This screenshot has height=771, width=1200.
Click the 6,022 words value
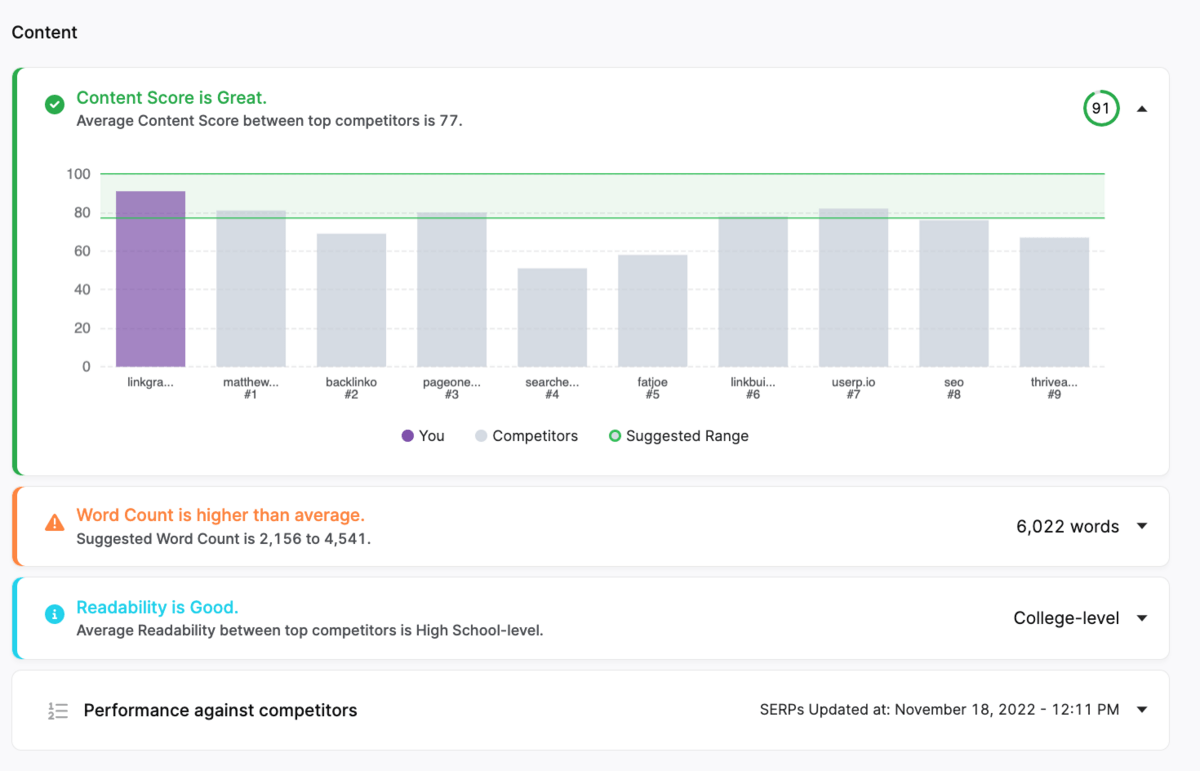point(1067,526)
